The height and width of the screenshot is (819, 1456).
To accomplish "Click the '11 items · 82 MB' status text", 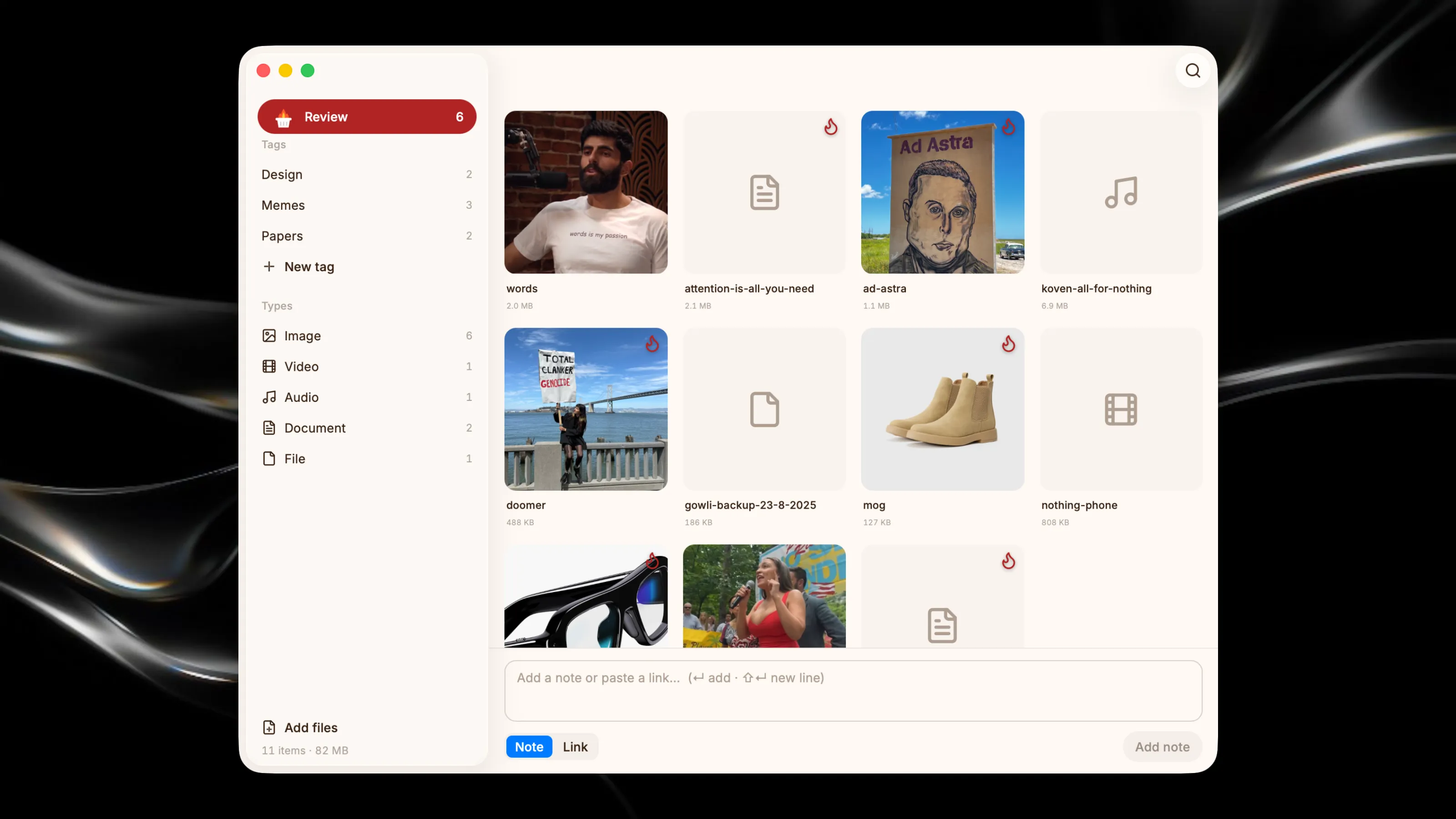I will tap(305, 751).
